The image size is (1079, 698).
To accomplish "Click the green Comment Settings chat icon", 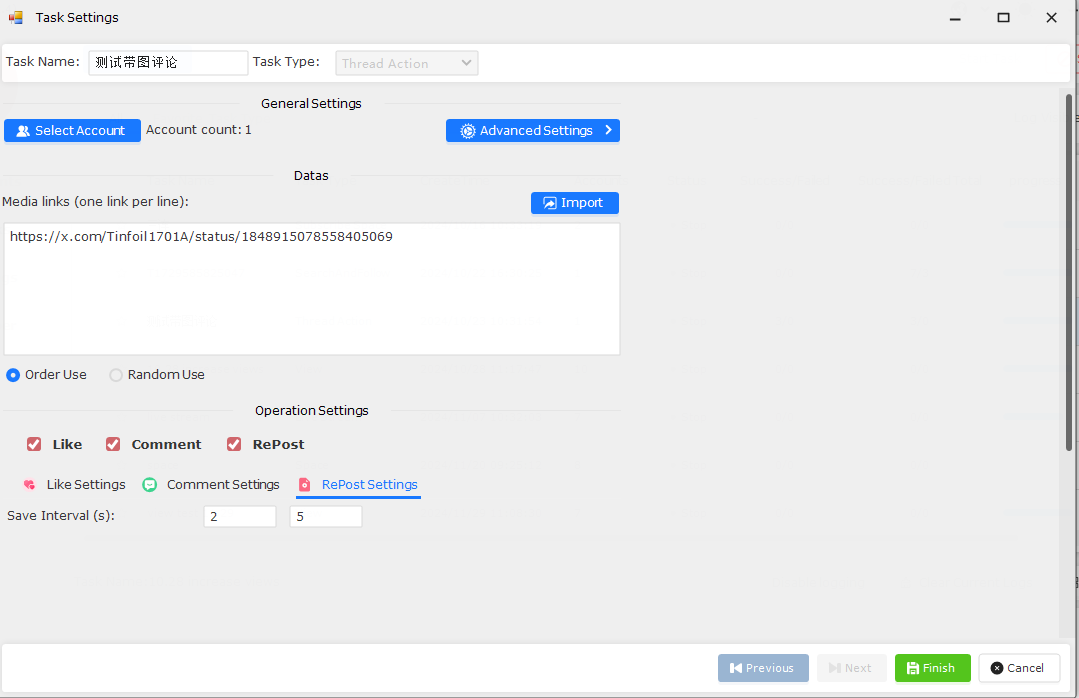I will pyautogui.click(x=150, y=485).
